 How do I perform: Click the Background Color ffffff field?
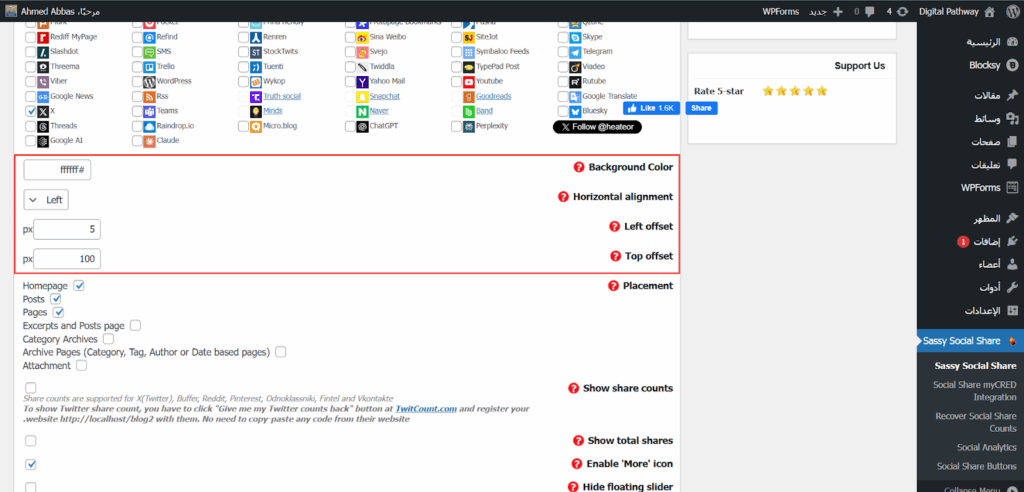(57, 170)
